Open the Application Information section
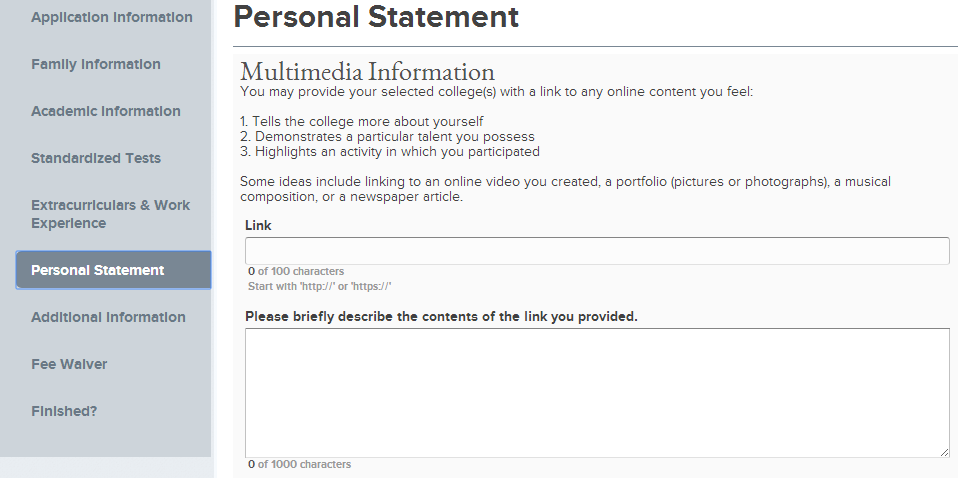Screen dimensions: 958x478 [111, 17]
